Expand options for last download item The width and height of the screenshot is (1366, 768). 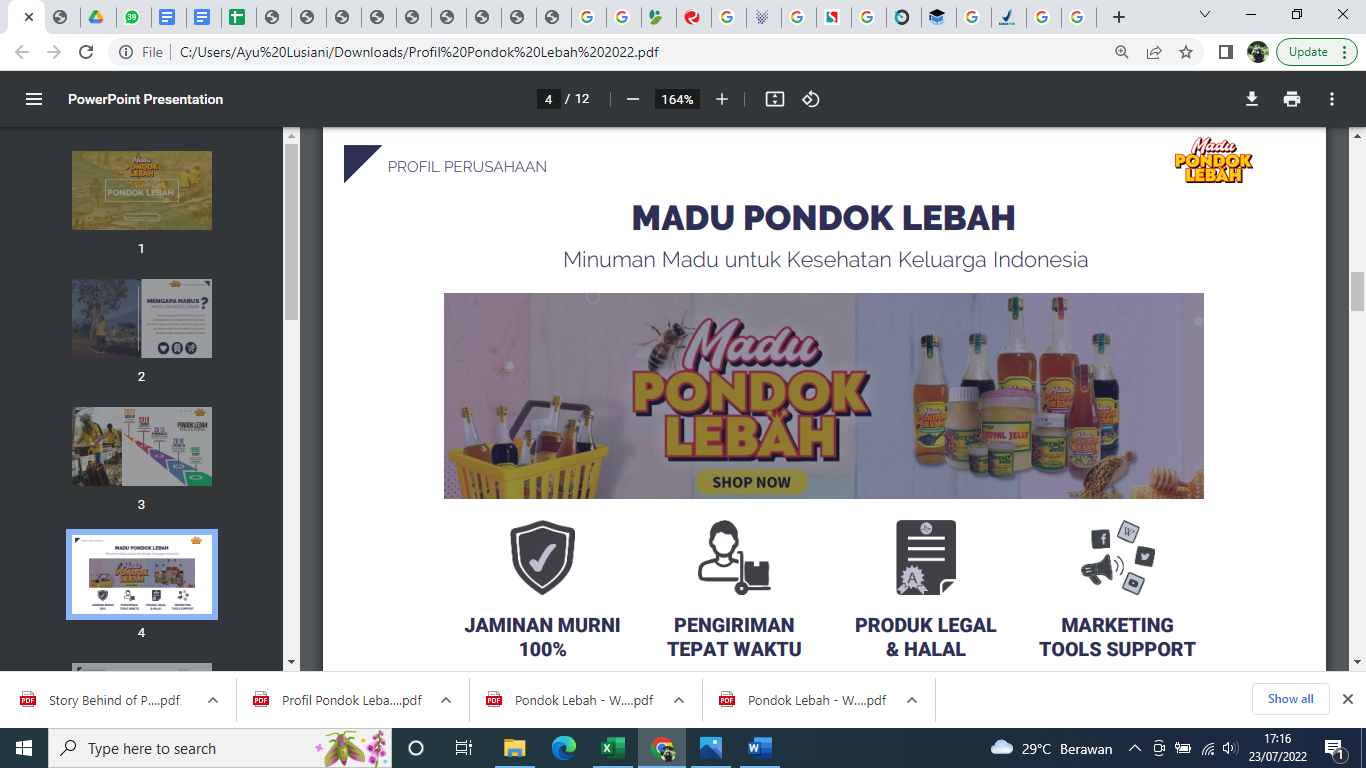pyautogui.click(x=912, y=700)
